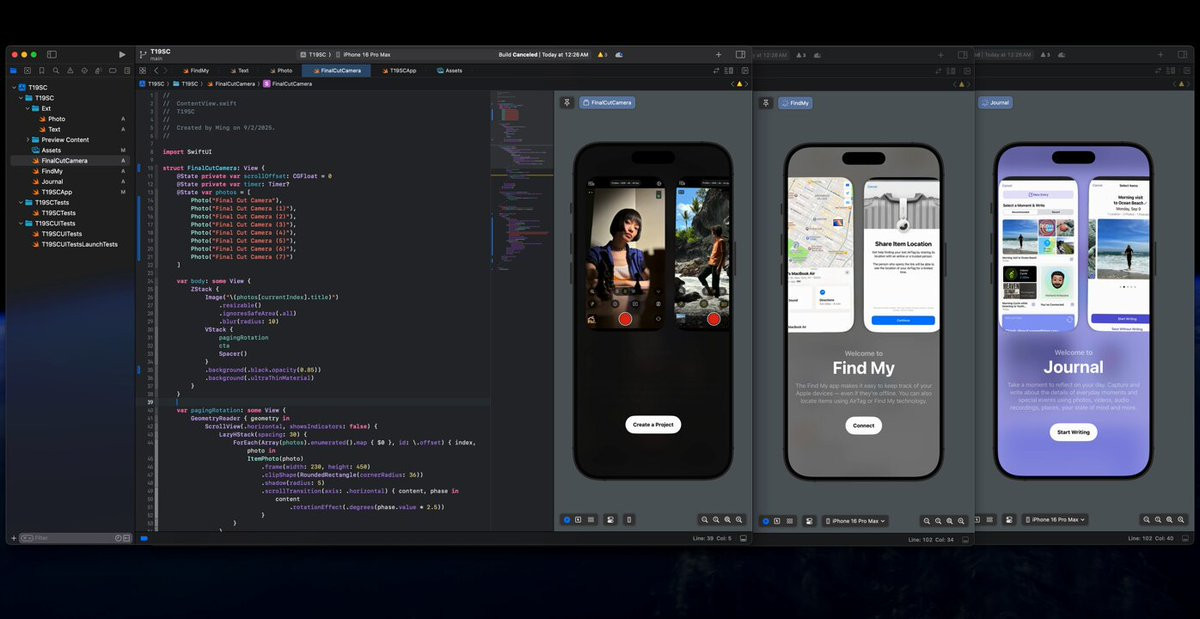This screenshot has width=1200, height=619.
Task: Tap Connect in the Find My preview
Action: pyautogui.click(x=864, y=425)
